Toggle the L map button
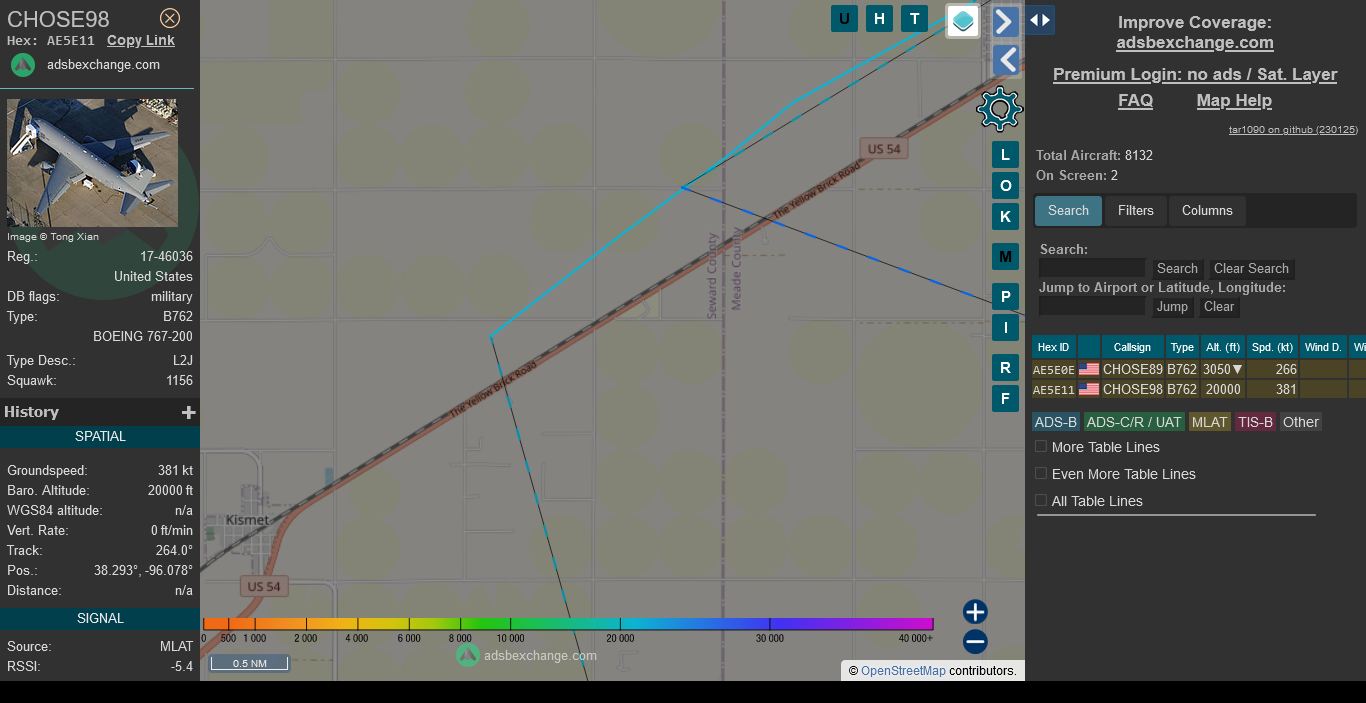This screenshot has height=703, width=1366. pos(1006,155)
